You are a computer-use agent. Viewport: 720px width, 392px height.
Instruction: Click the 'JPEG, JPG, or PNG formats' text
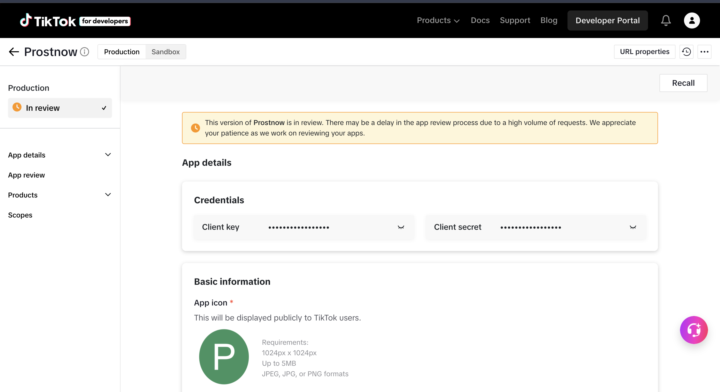click(x=305, y=374)
